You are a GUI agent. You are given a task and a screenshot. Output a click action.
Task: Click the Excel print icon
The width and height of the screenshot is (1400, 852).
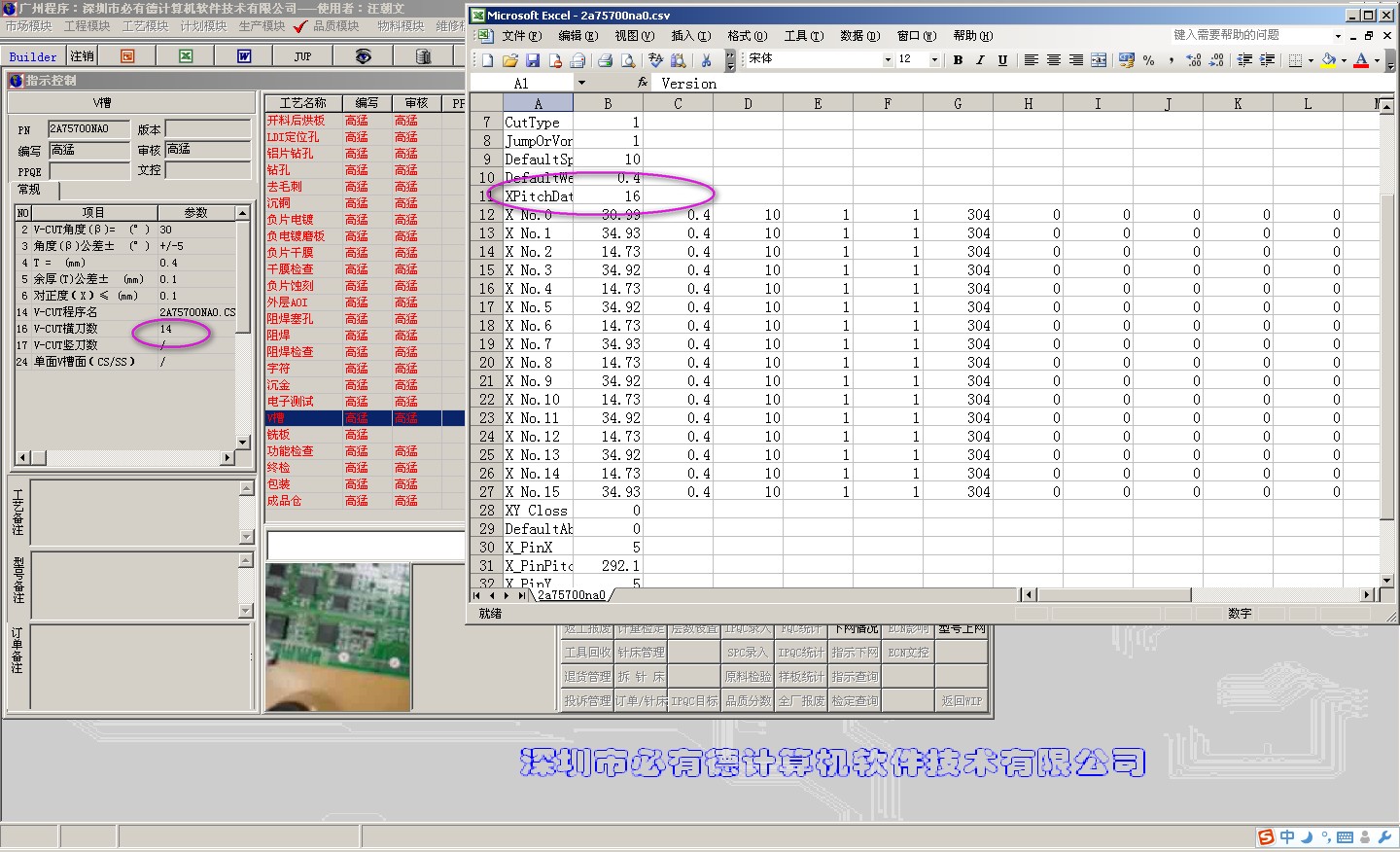605,60
